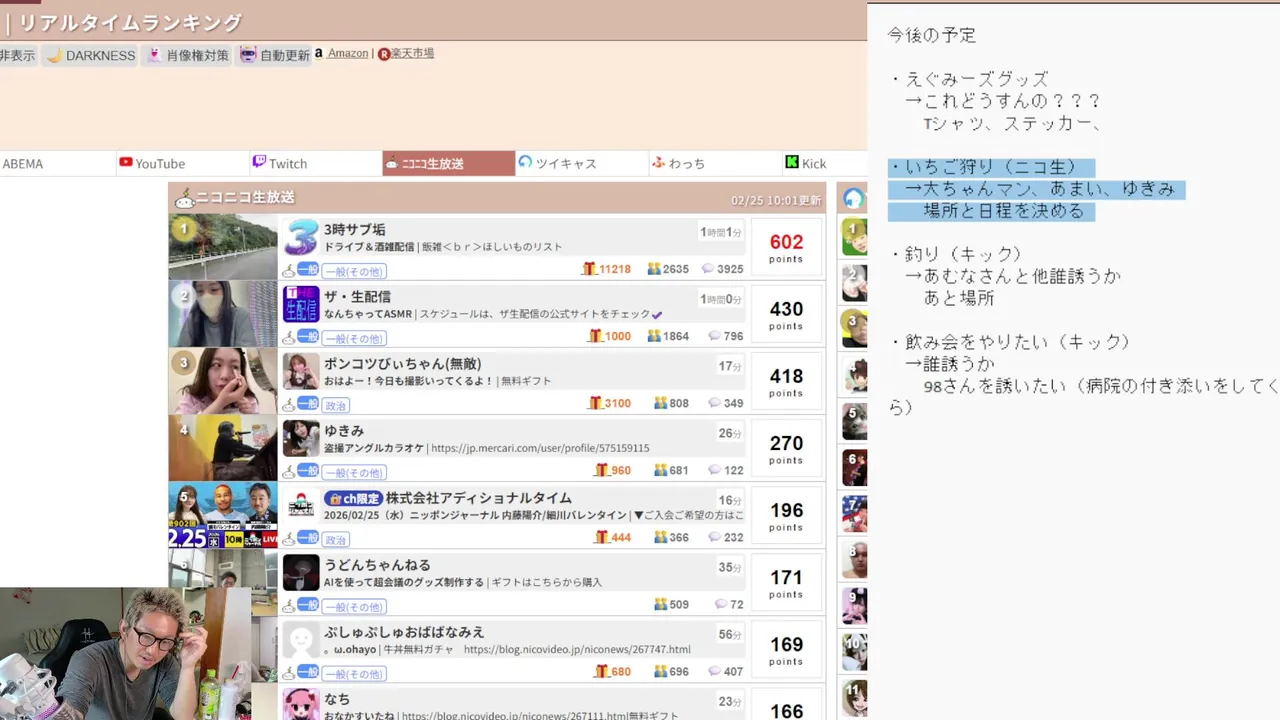Image resolution: width=1280 pixels, height=720 pixels.
Task: Open ポンコツぴぃちゃん stream thumbnail
Action: [223, 381]
